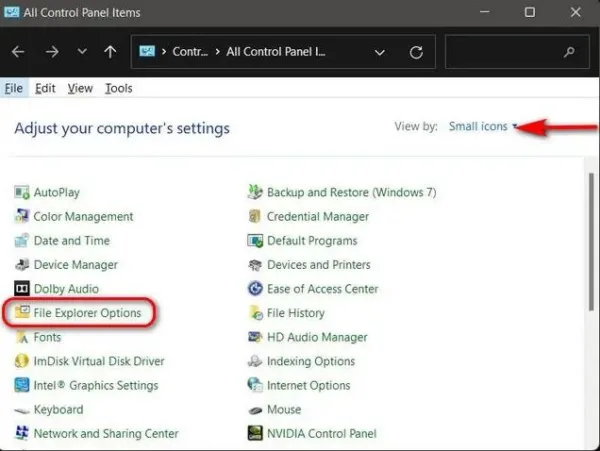Click the AutoPlay icon
This screenshot has width=600, height=451.
pyautogui.click(x=22, y=192)
